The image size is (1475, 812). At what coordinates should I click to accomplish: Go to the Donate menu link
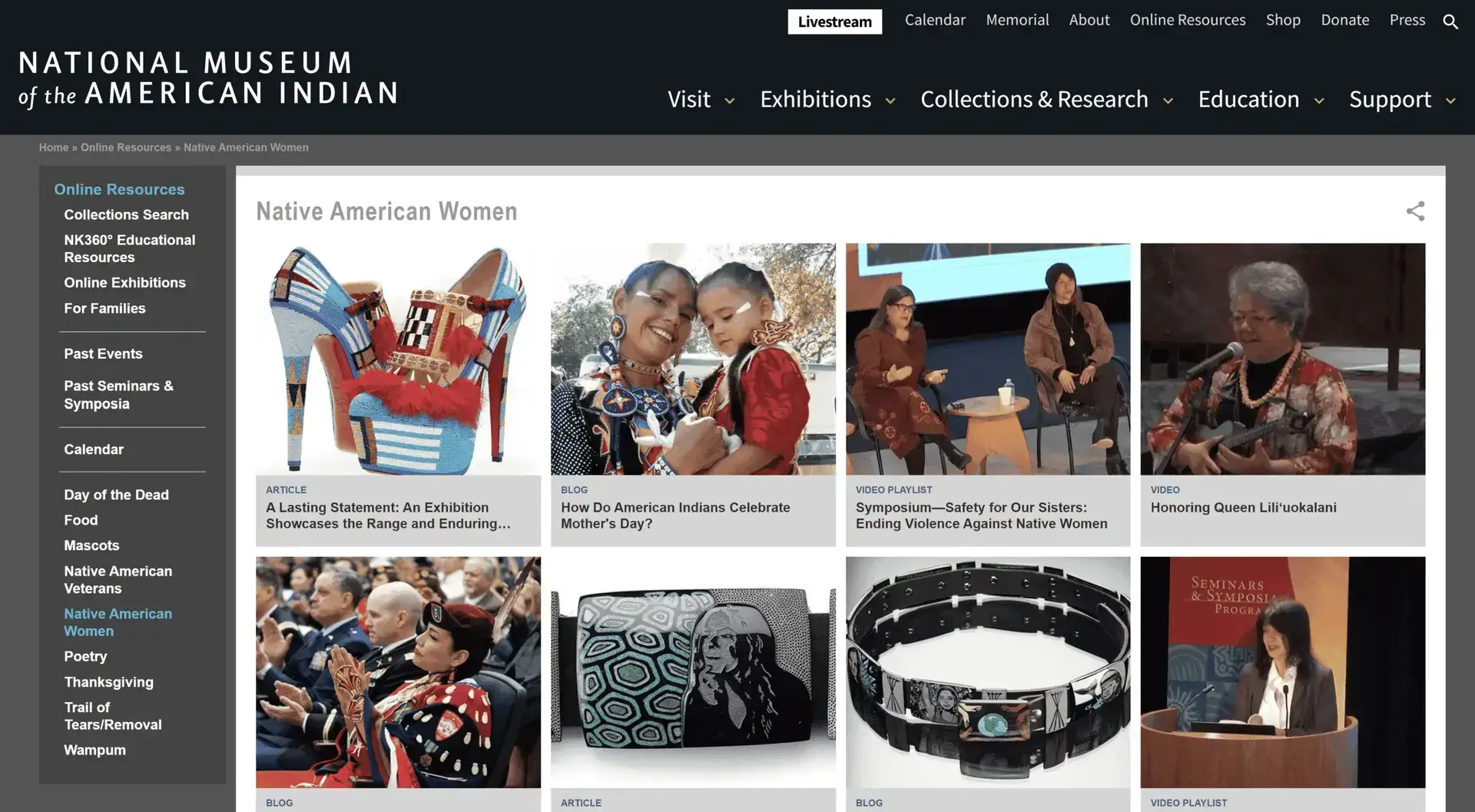[1344, 20]
